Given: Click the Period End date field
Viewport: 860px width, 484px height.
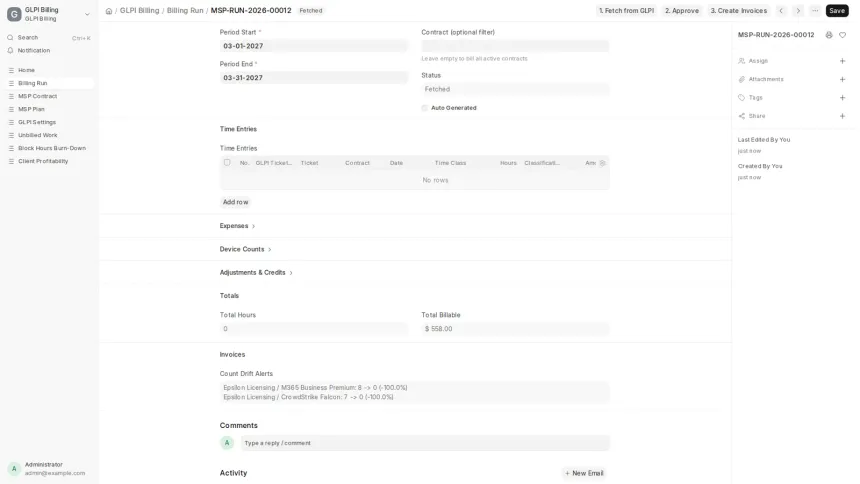Looking at the screenshot, I should tap(314, 78).
